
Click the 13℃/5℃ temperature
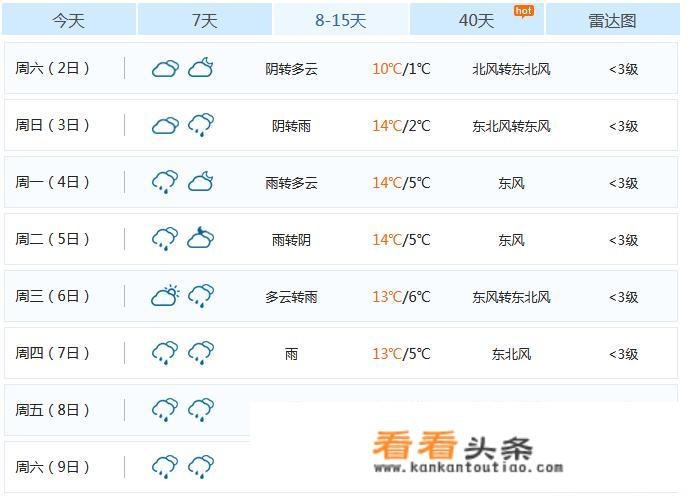pos(401,354)
